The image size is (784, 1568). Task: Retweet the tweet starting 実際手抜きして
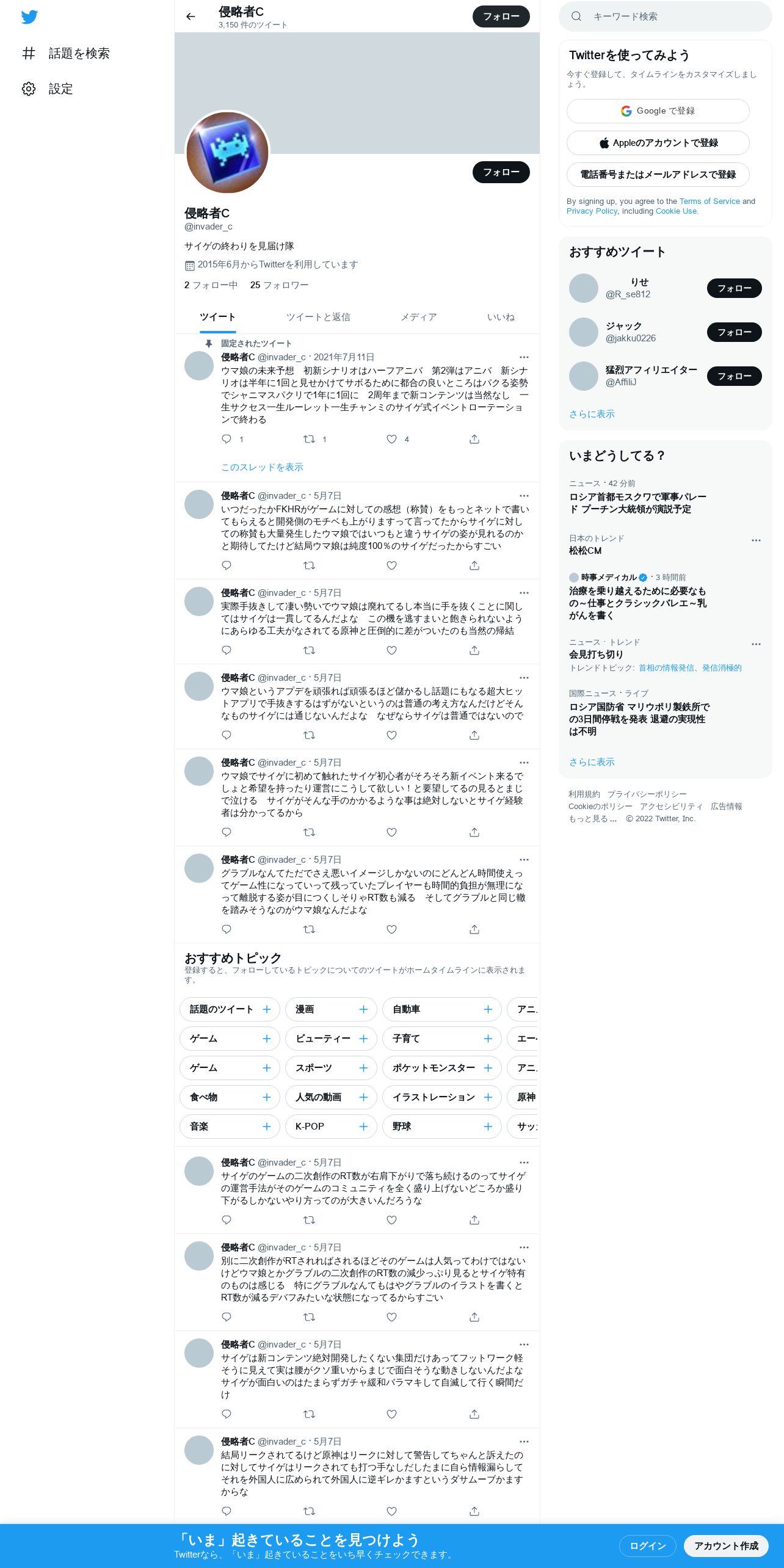pyautogui.click(x=309, y=650)
